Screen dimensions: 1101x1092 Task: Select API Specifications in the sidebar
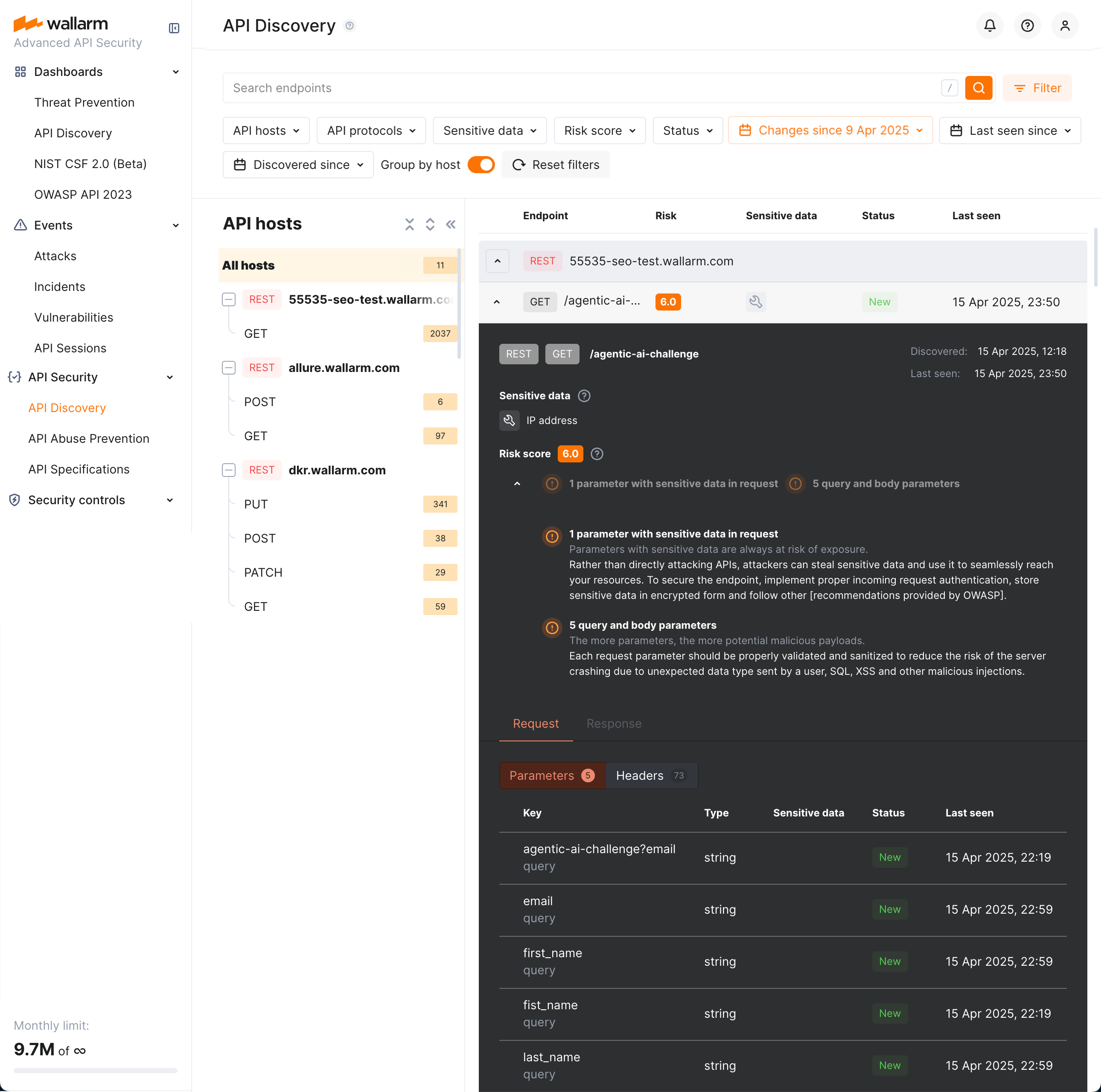coord(79,469)
